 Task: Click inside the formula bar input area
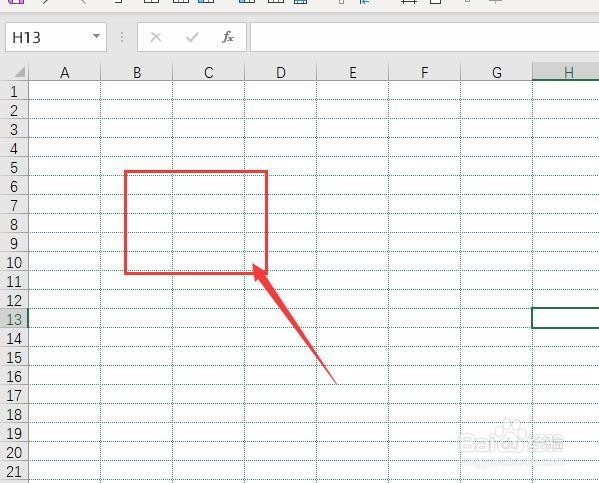[x=424, y=37]
